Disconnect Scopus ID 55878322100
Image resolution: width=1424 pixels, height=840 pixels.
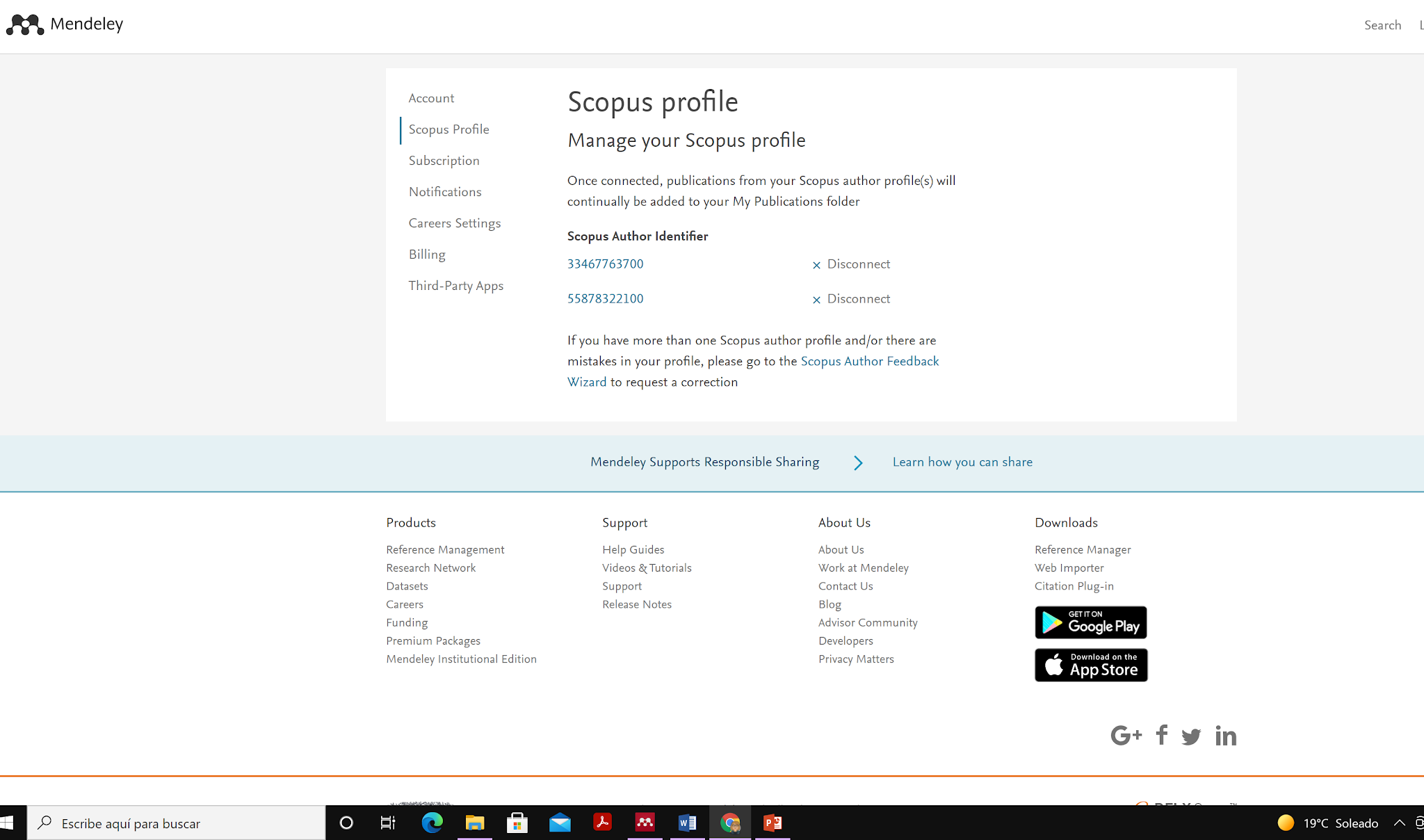pos(851,299)
